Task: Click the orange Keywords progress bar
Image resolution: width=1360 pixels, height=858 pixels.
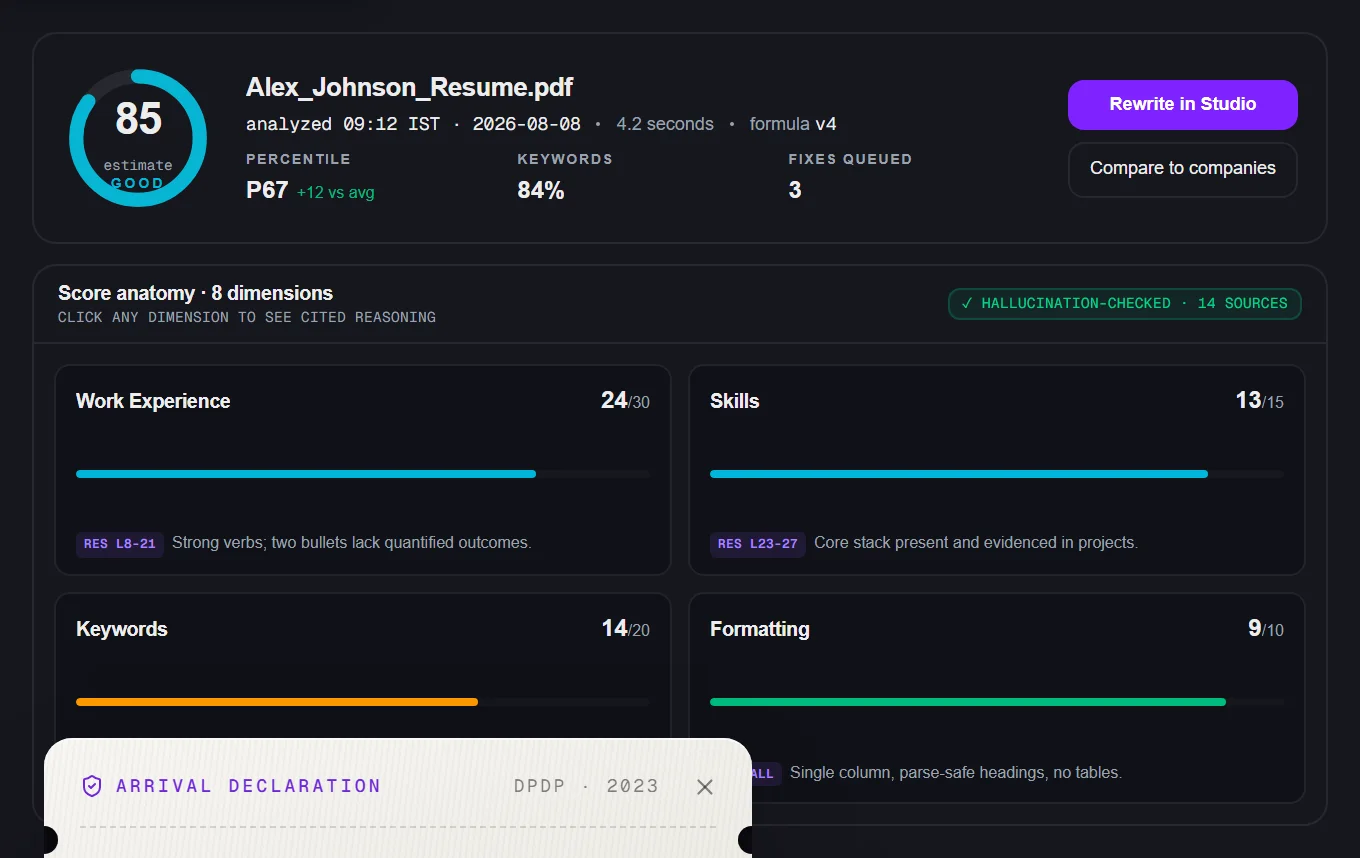Action: (277, 702)
